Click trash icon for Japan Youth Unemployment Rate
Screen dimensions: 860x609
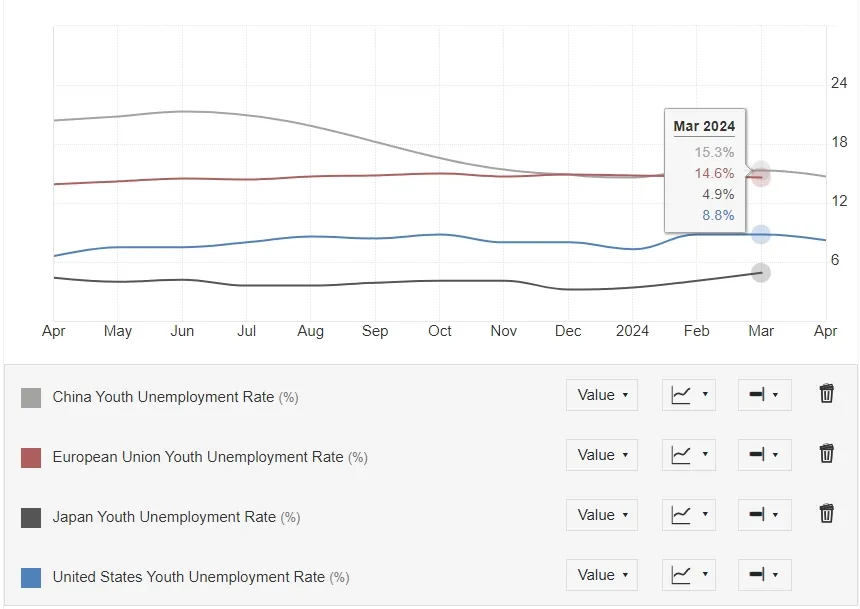click(x=827, y=514)
